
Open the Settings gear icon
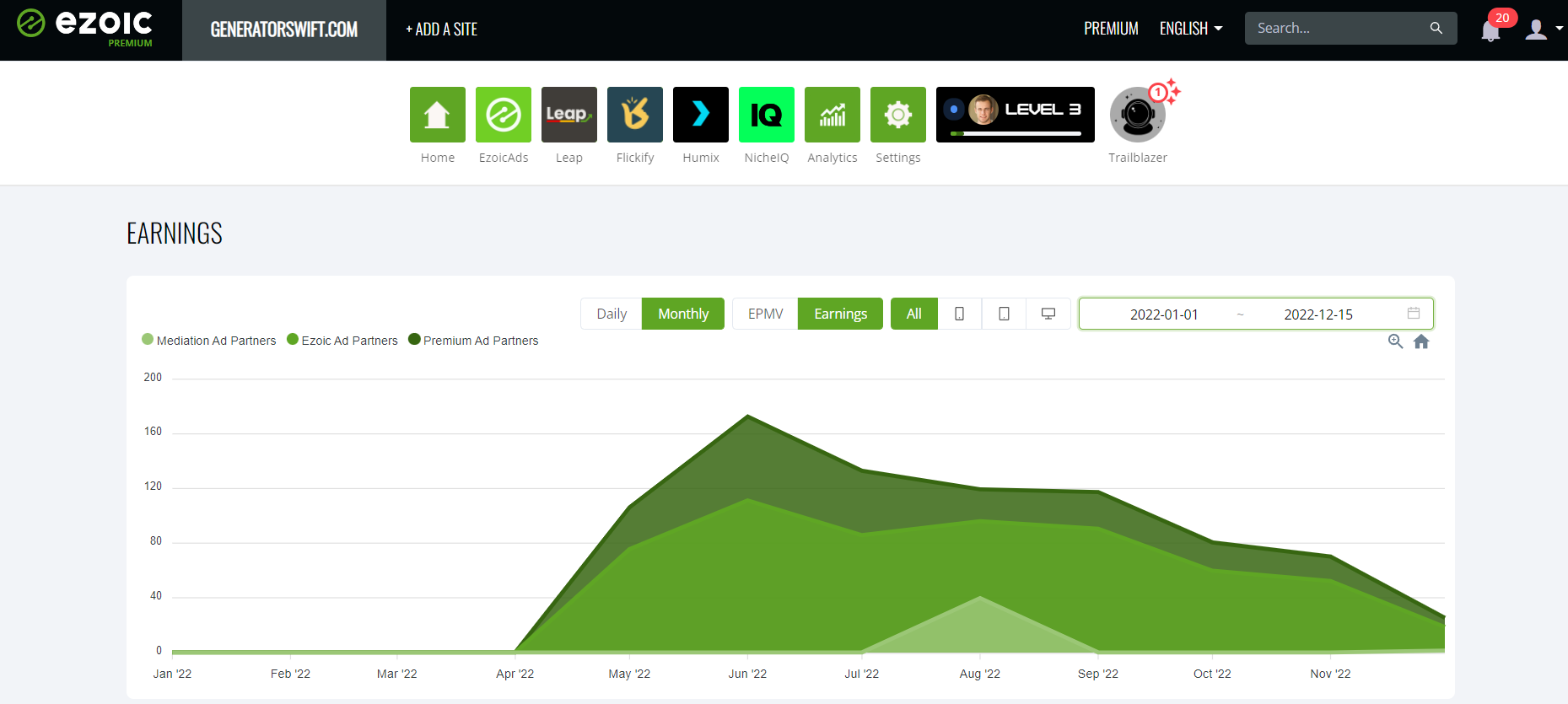point(898,115)
